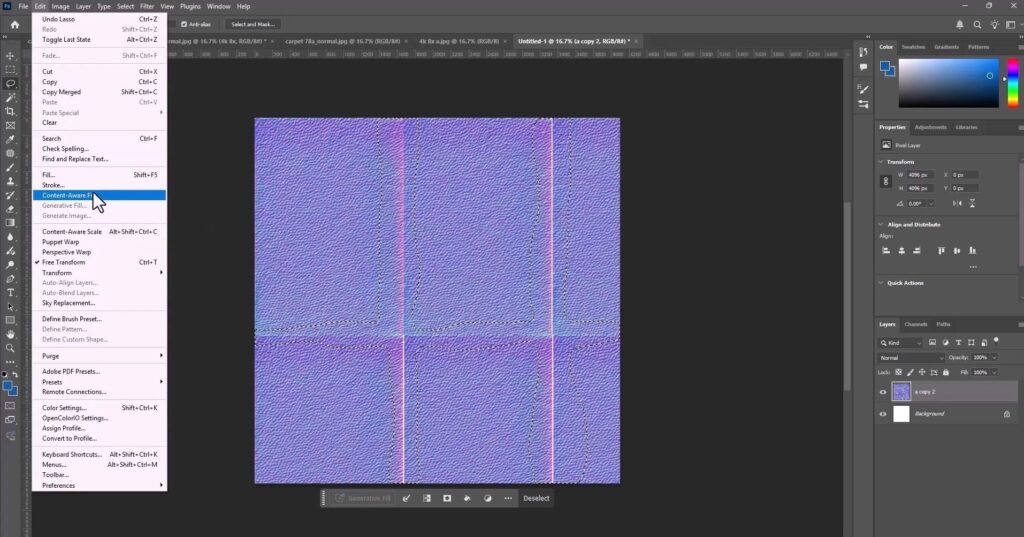Select the Eraser tool

10,209
